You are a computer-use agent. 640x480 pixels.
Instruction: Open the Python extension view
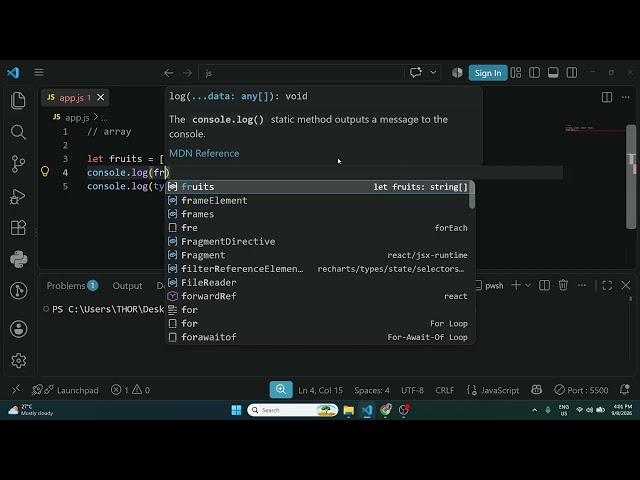(18, 259)
